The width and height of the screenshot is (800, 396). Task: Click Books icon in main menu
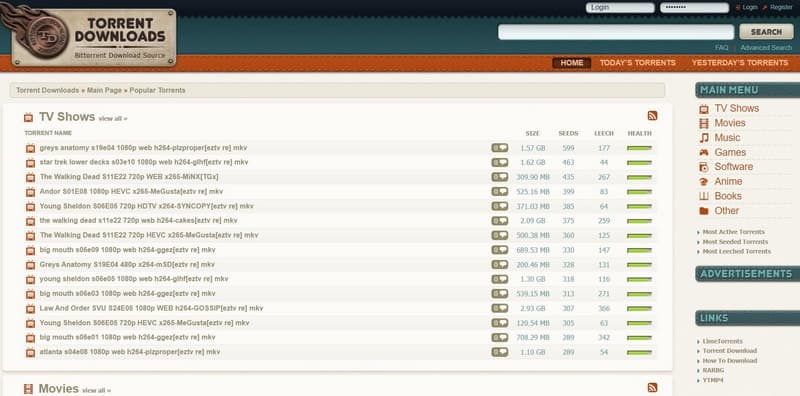[x=704, y=196]
